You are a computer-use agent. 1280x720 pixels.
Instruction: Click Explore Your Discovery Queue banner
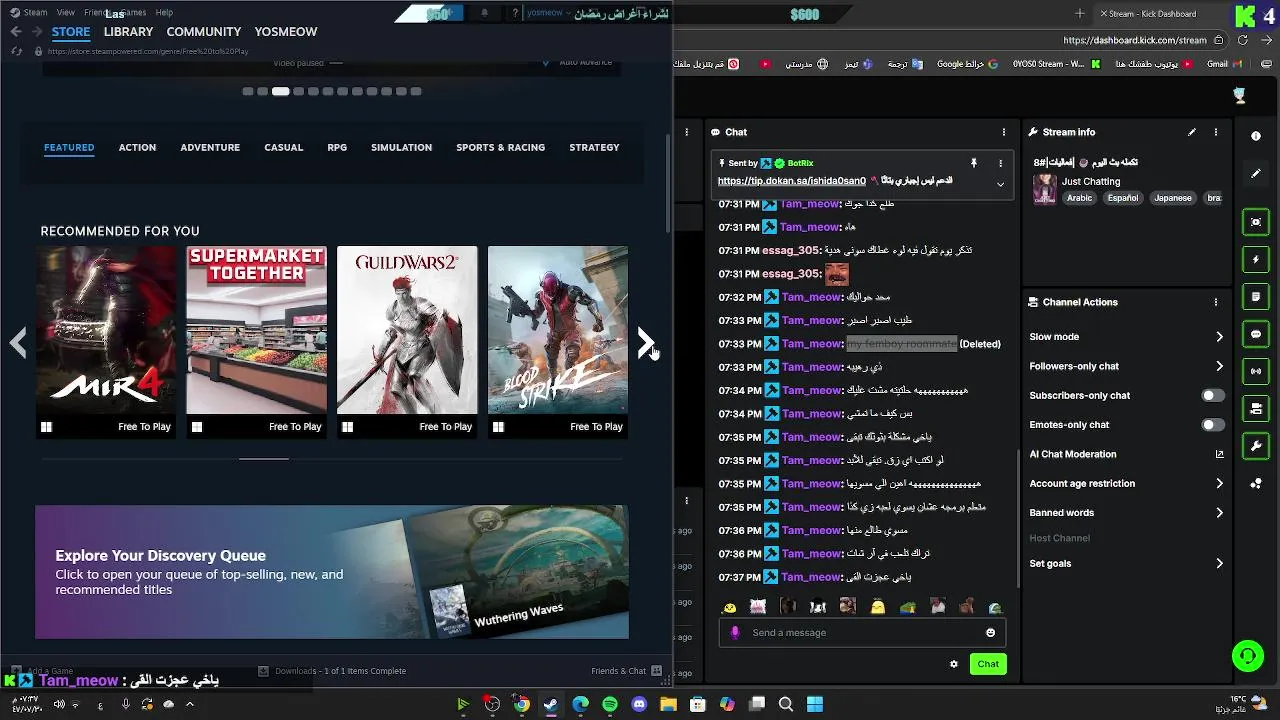coord(332,572)
